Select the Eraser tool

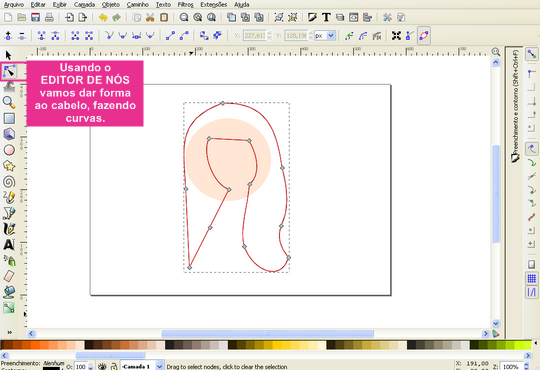9,276
